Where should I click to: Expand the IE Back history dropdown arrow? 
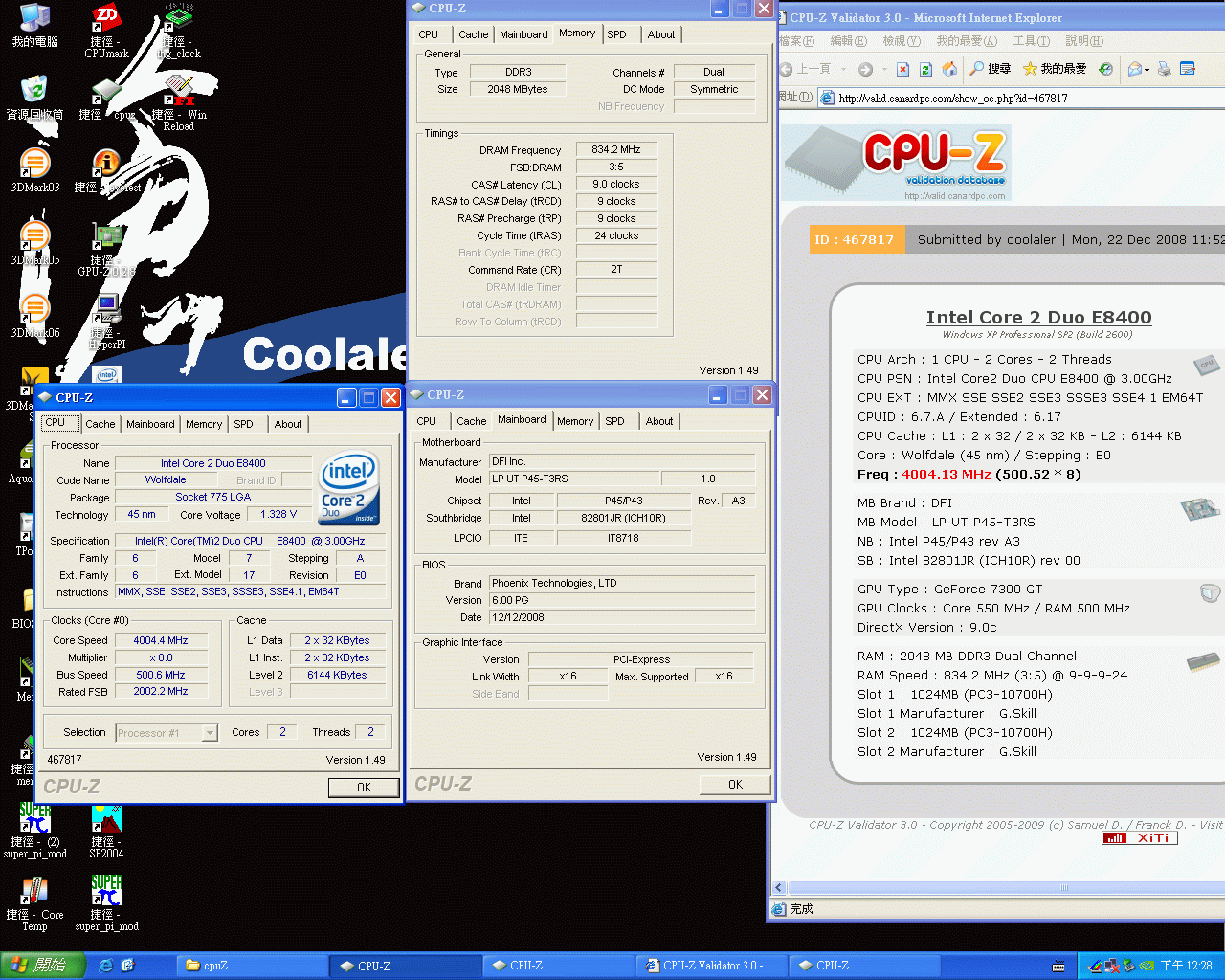(x=843, y=69)
